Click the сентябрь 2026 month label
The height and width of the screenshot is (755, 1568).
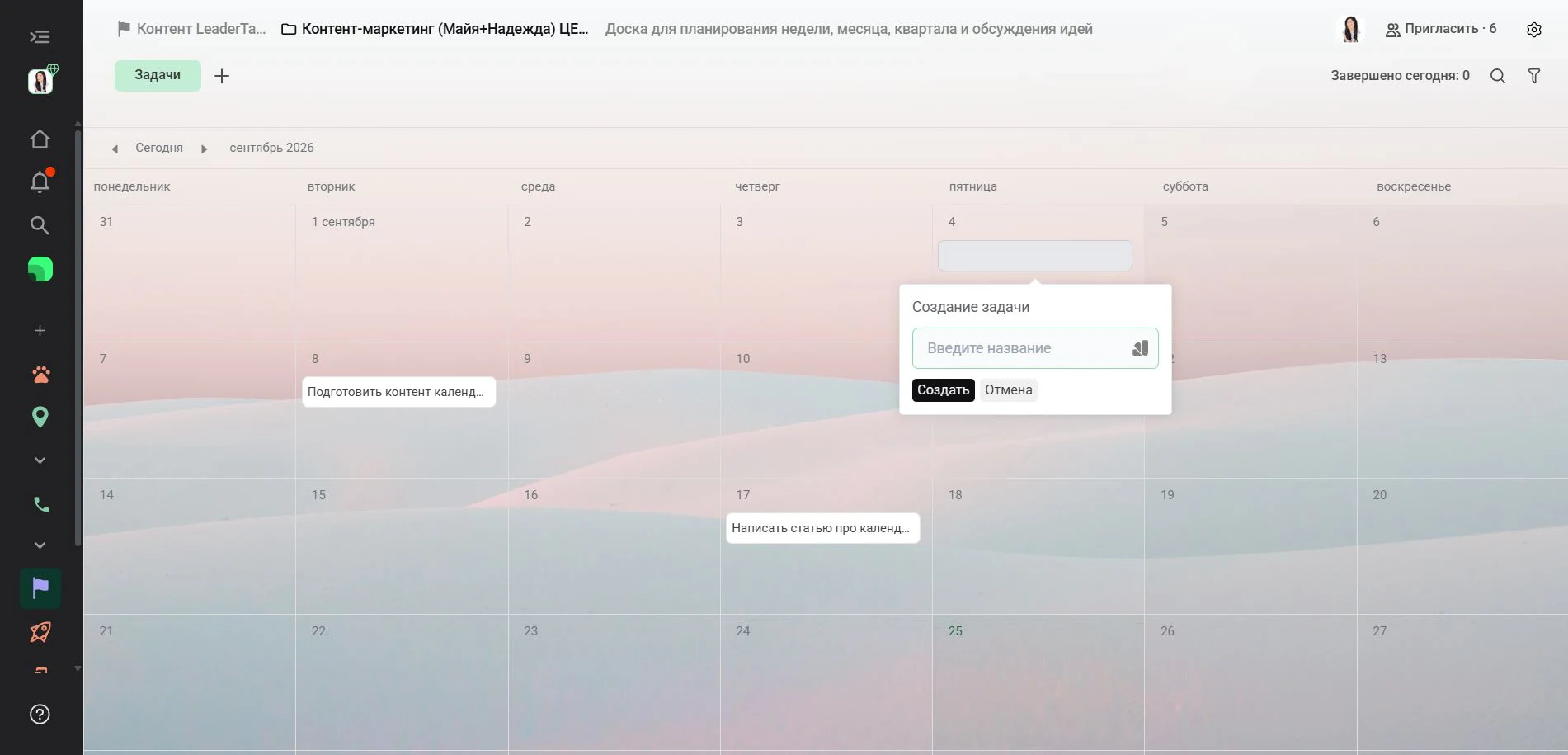(271, 148)
